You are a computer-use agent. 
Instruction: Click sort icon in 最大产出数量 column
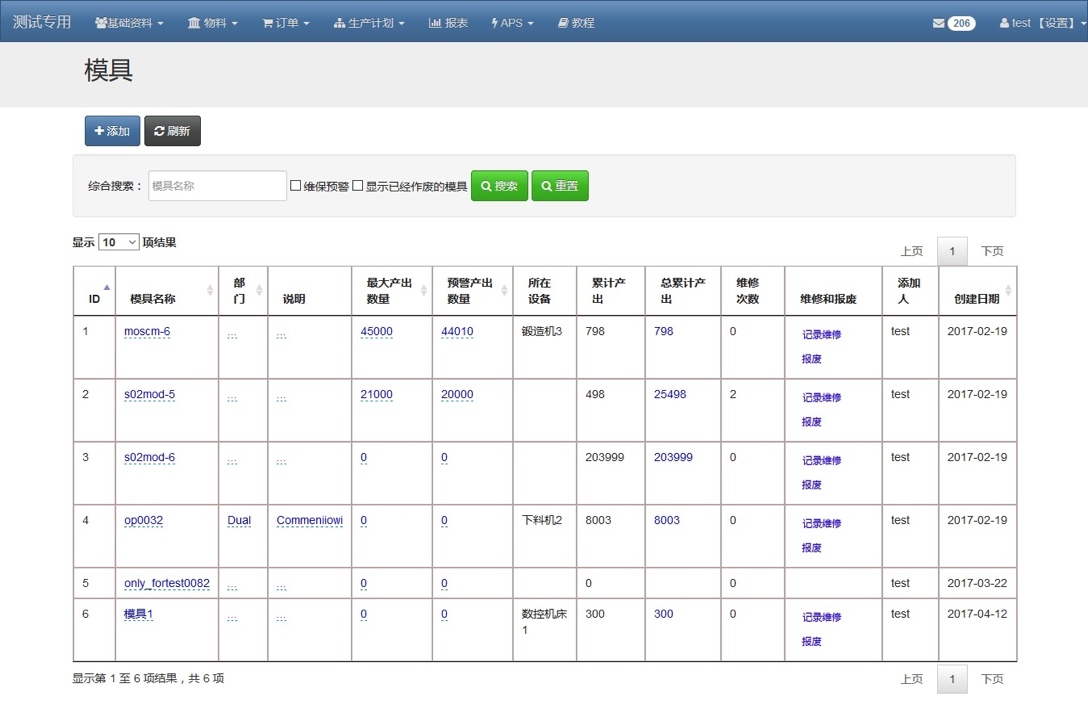point(424,291)
